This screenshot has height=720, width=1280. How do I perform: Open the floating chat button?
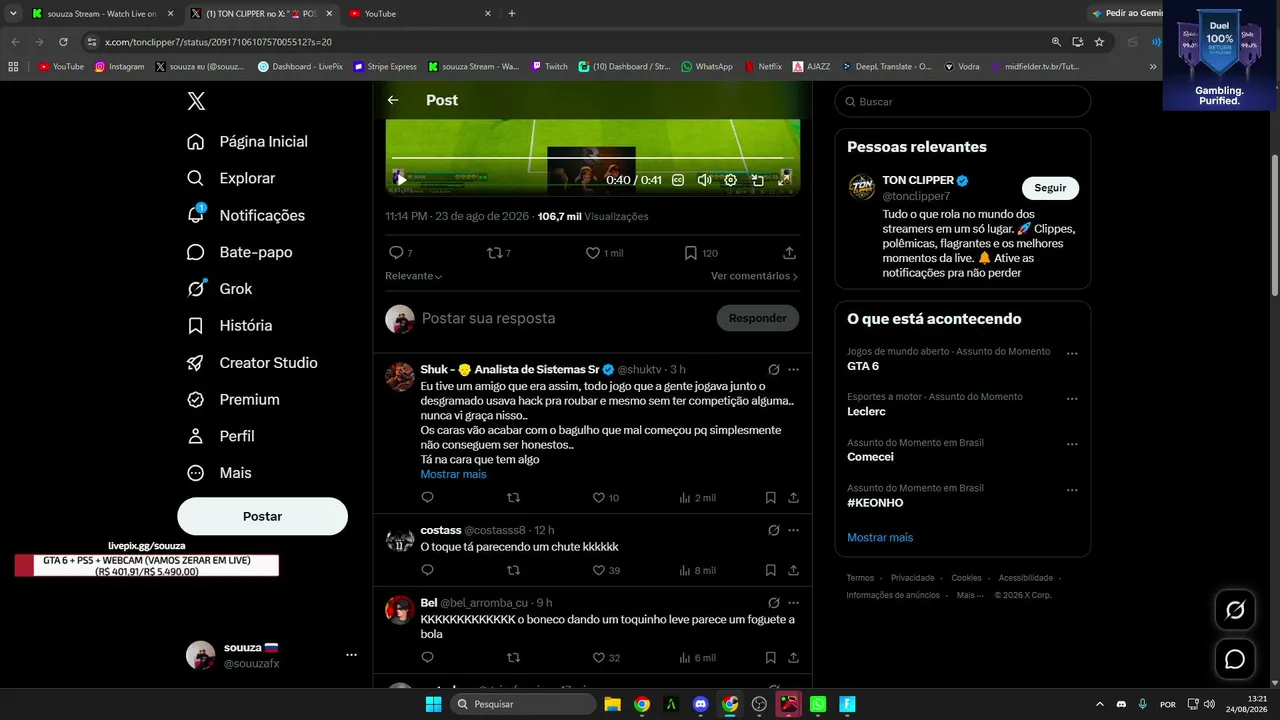click(1235, 659)
